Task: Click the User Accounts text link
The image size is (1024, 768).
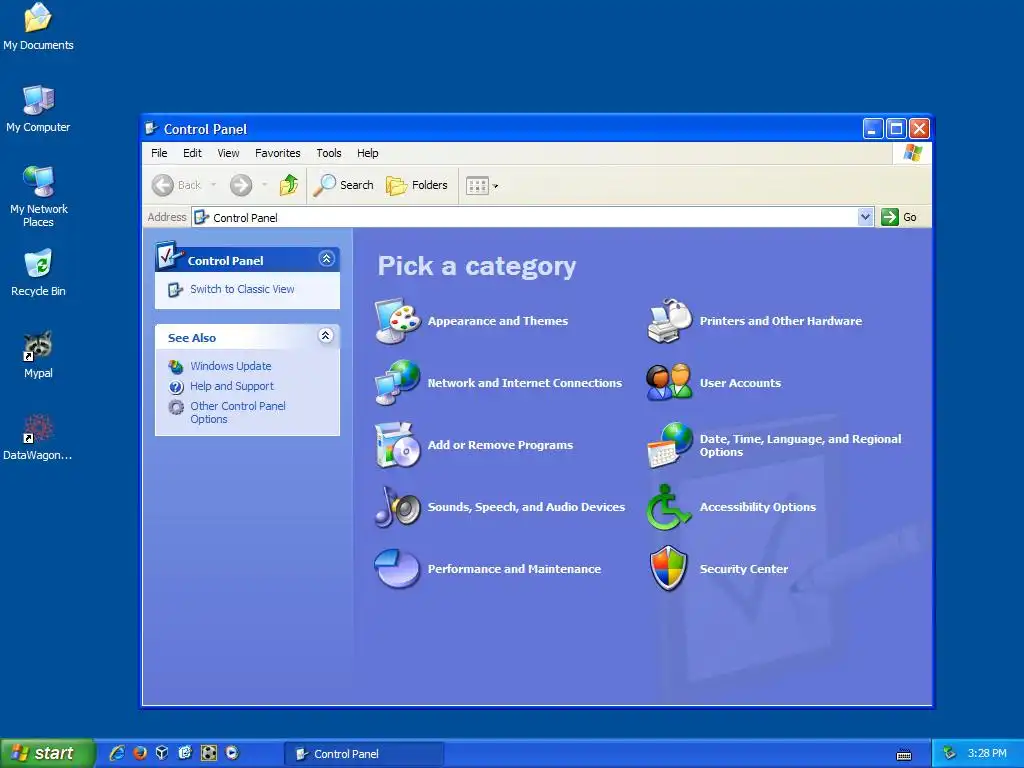Action: [740, 383]
